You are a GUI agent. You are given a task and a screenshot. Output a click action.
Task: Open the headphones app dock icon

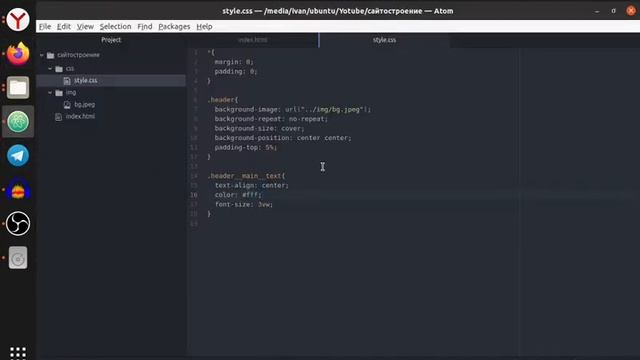click(x=18, y=190)
